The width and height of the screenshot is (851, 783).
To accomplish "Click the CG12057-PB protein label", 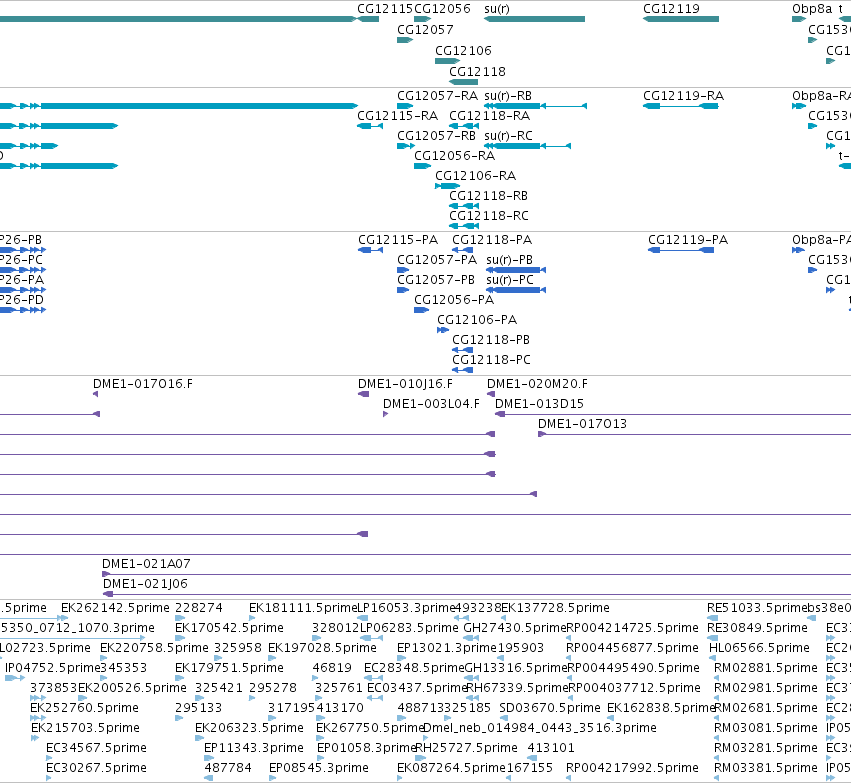I will [x=436, y=280].
